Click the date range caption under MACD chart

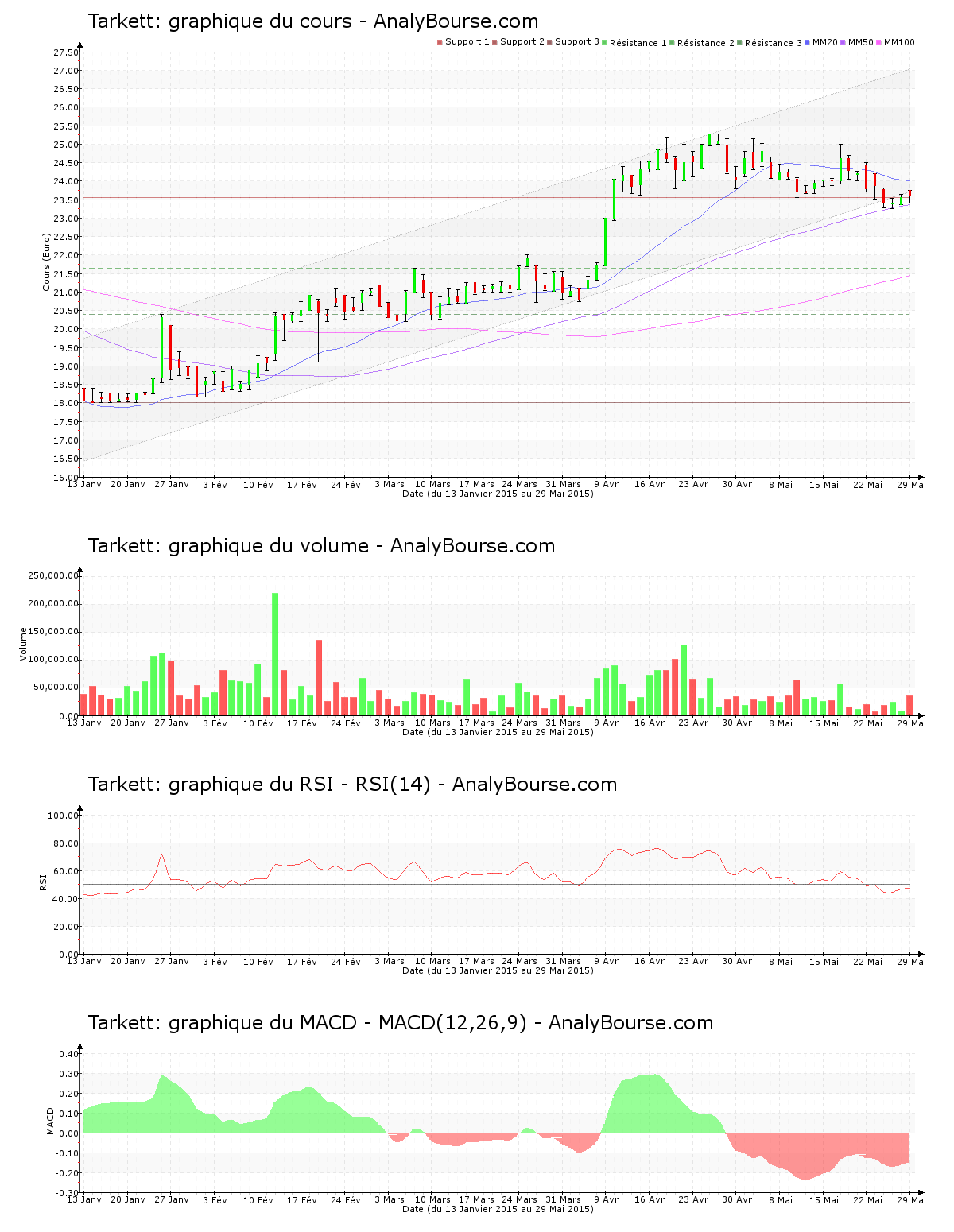point(498,1209)
